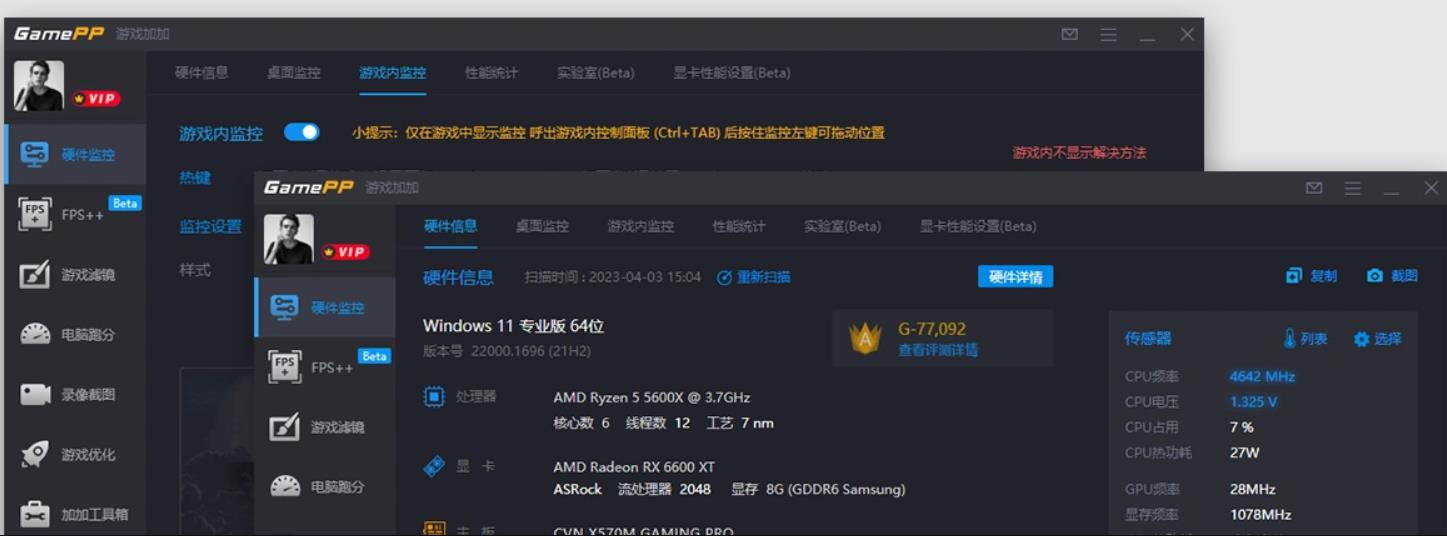The image size is (1447, 536).
Task: Select 硬件监控 sidebar item in back window
Action: [x=75, y=154]
